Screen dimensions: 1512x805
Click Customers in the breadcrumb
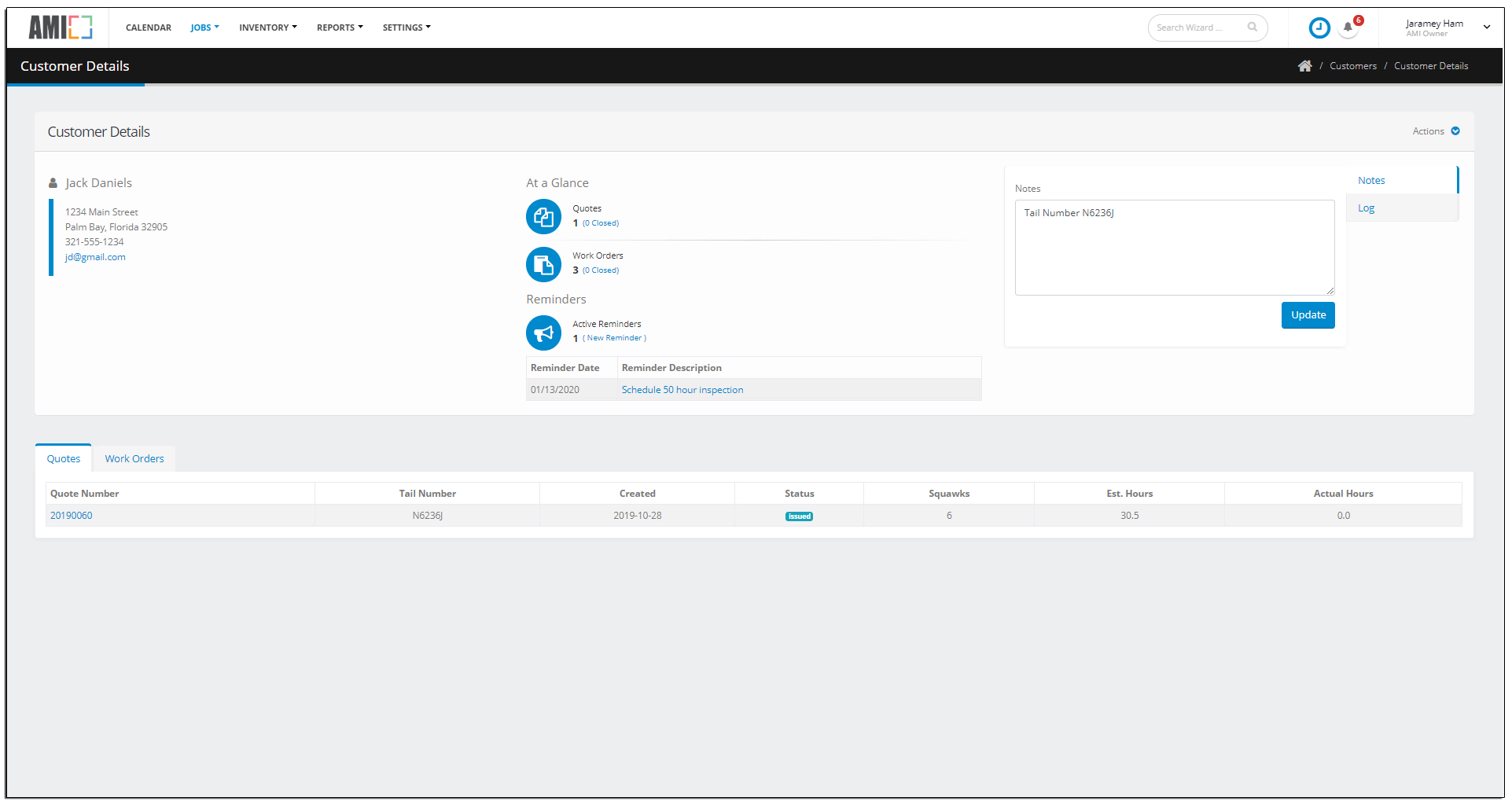[1352, 66]
